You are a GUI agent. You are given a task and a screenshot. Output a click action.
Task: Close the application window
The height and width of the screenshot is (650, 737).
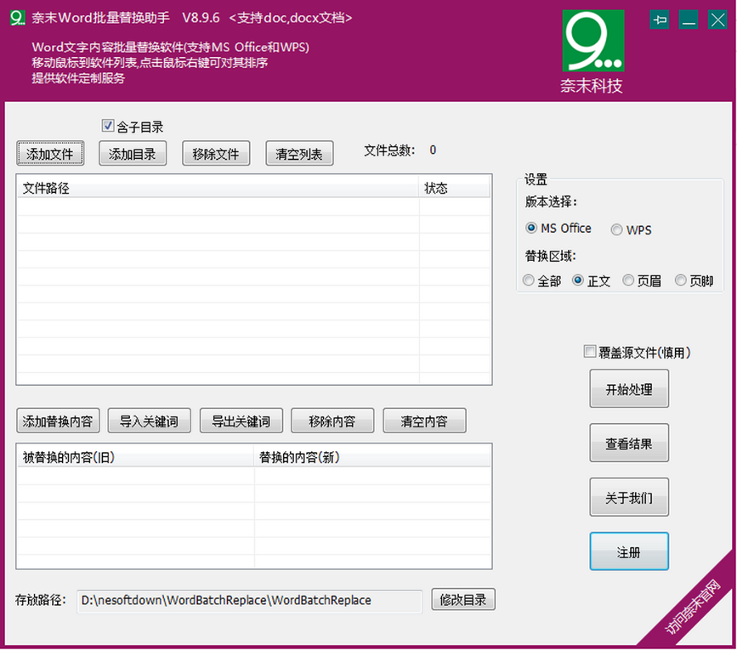(718, 20)
